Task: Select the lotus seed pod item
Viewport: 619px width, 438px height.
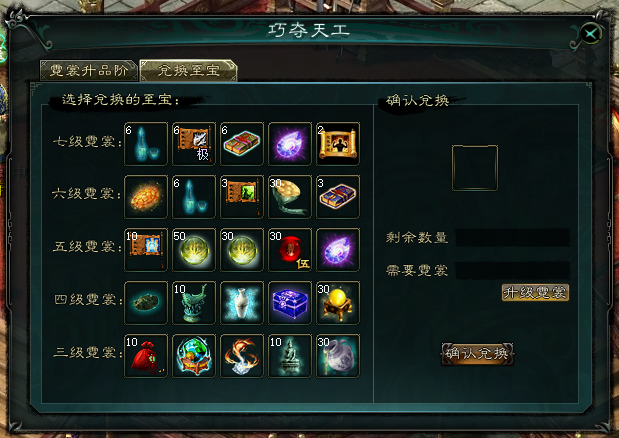Action: point(290,197)
